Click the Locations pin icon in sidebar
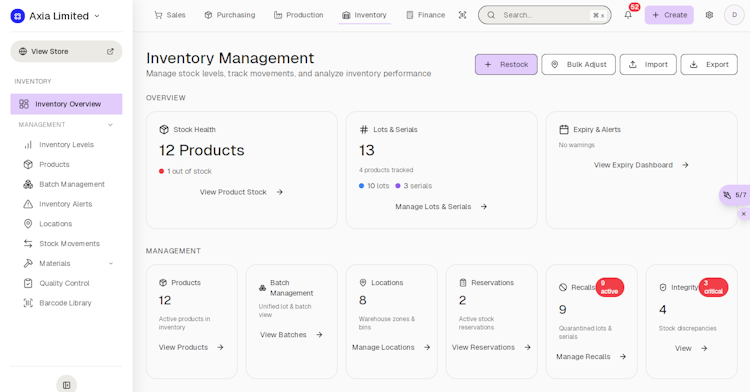750x392 pixels. pyautogui.click(x=28, y=224)
